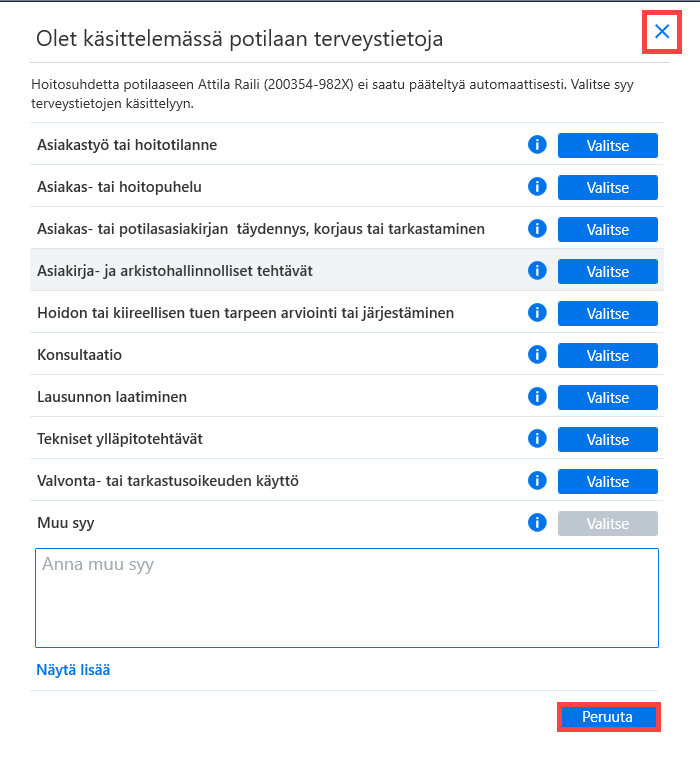View info for Valvonta- tai tarkastusoikeuden käyttö
The width and height of the screenshot is (700, 770).
(x=537, y=481)
